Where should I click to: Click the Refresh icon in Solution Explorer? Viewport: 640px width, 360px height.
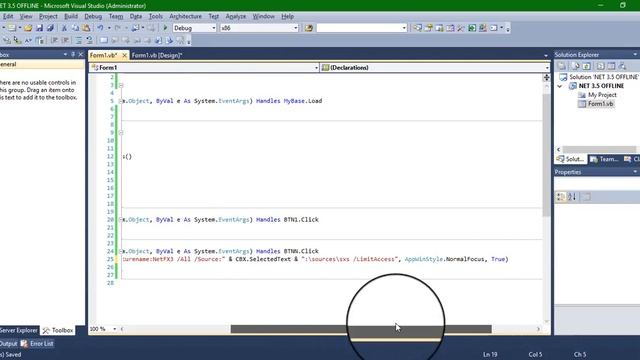pos(587,66)
